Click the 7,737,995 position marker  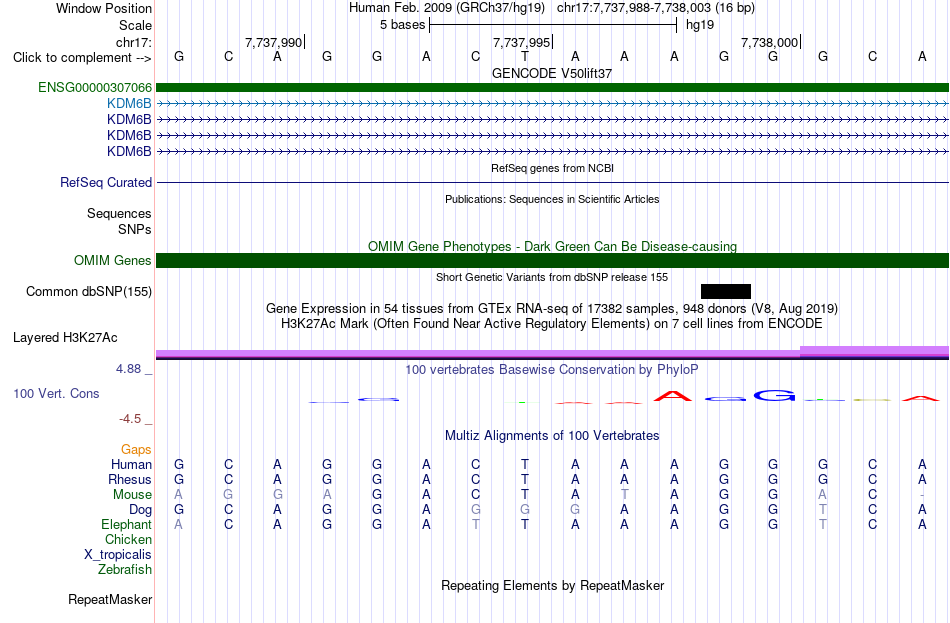(x=522, y=42)
